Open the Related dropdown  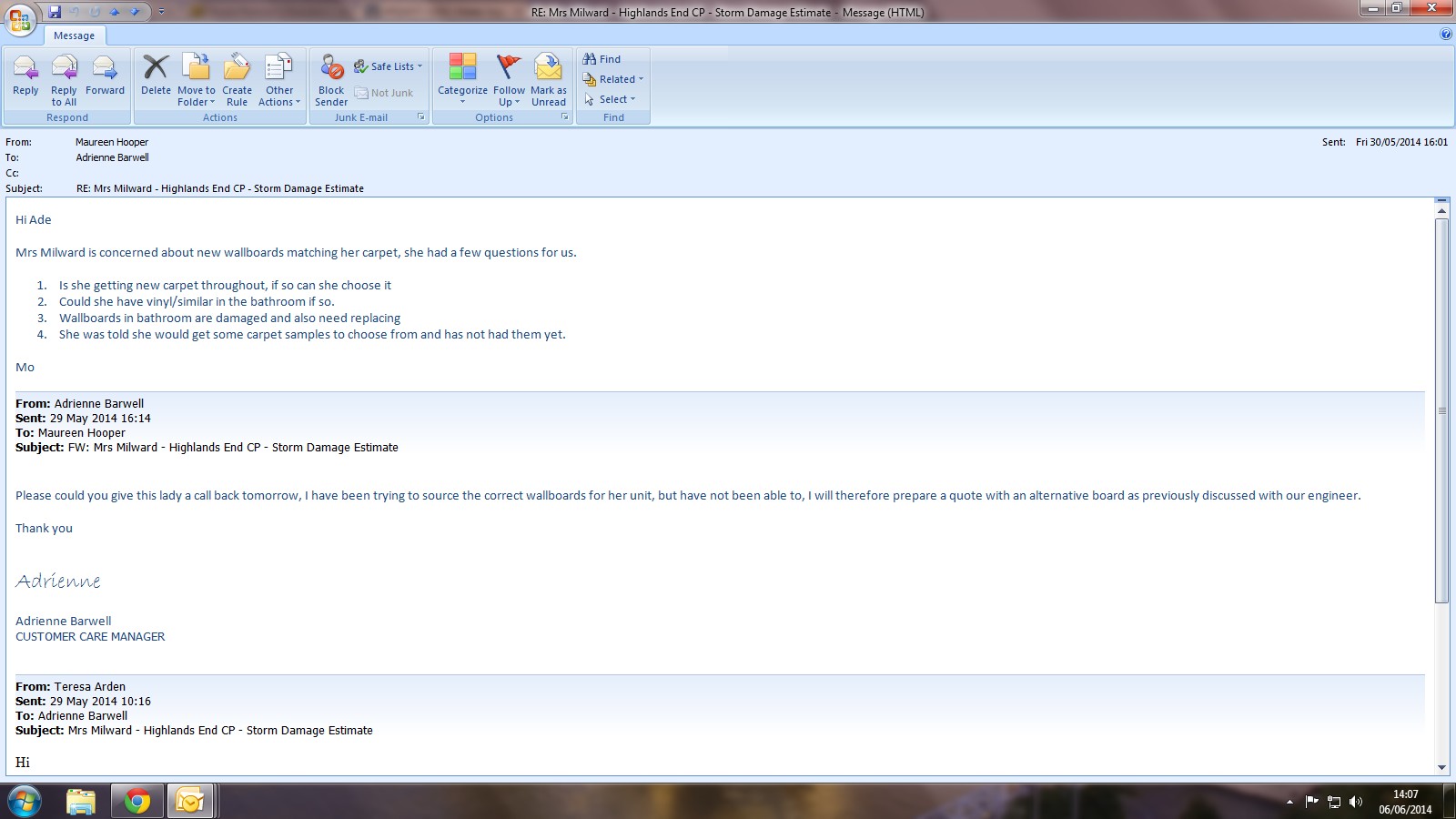tap(613, 79)
